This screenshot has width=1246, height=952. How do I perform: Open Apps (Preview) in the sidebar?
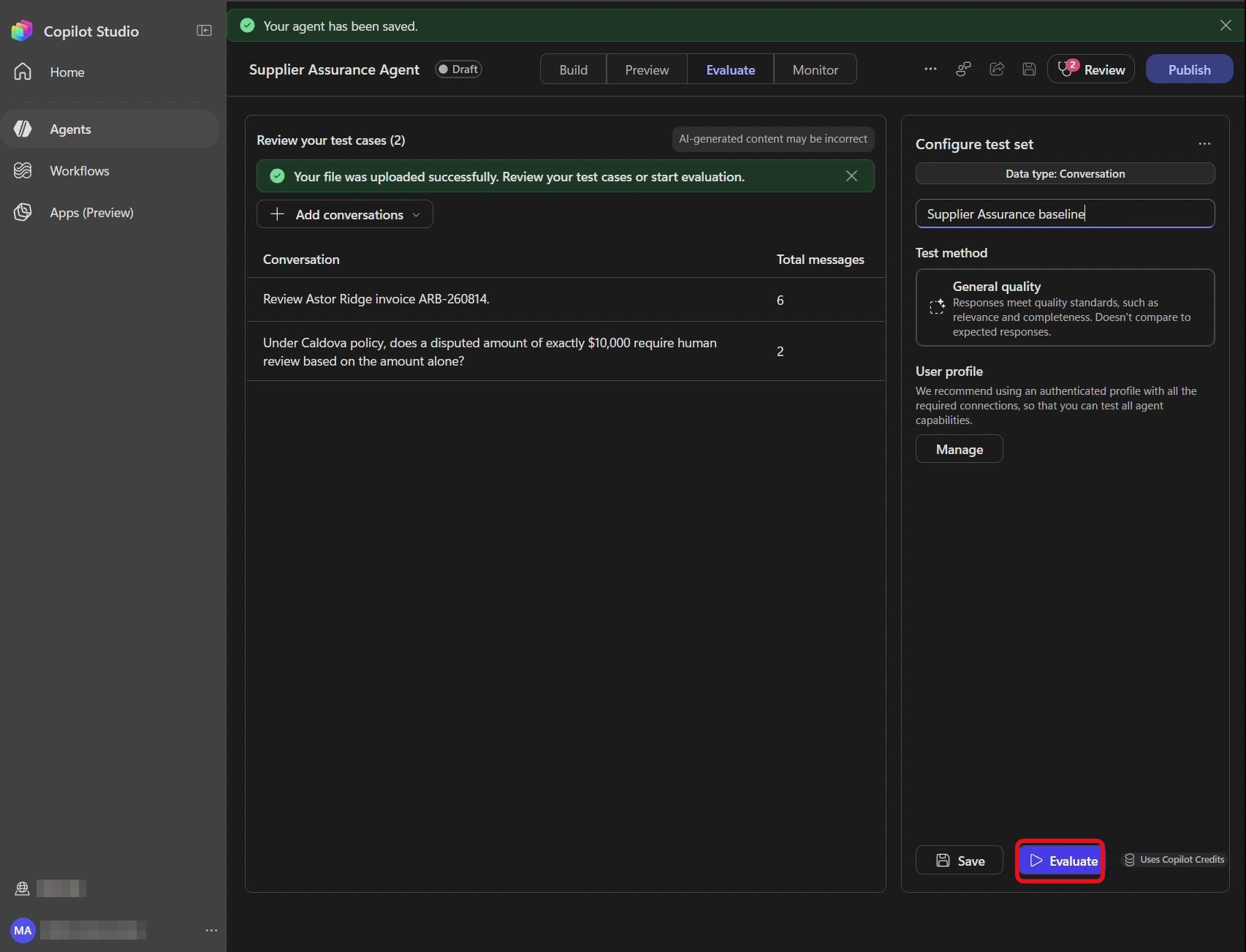[x=110, y=212]
